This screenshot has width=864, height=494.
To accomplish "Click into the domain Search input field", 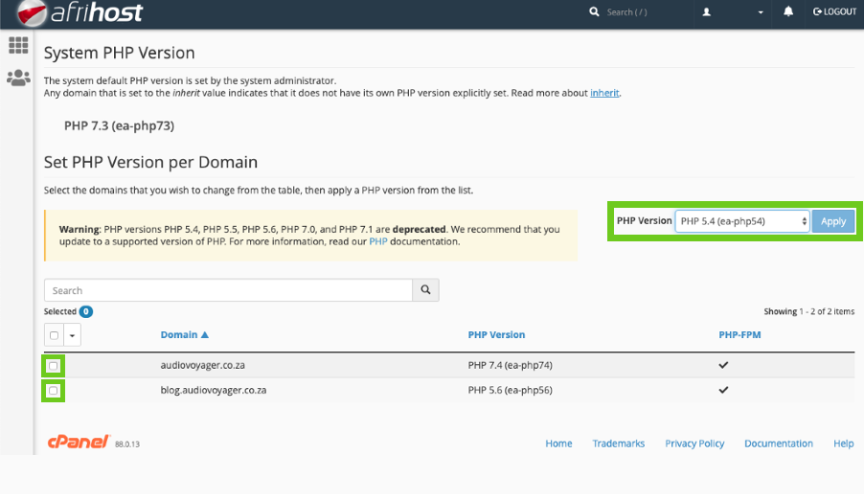I will coord(228,290).
